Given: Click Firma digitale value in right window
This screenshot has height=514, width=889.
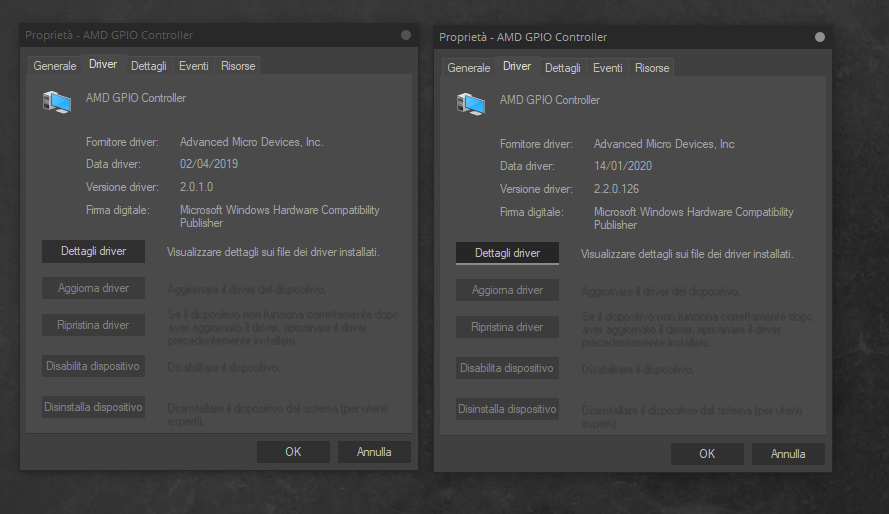Looking at the screenshot, I should [x=693, y=218].
